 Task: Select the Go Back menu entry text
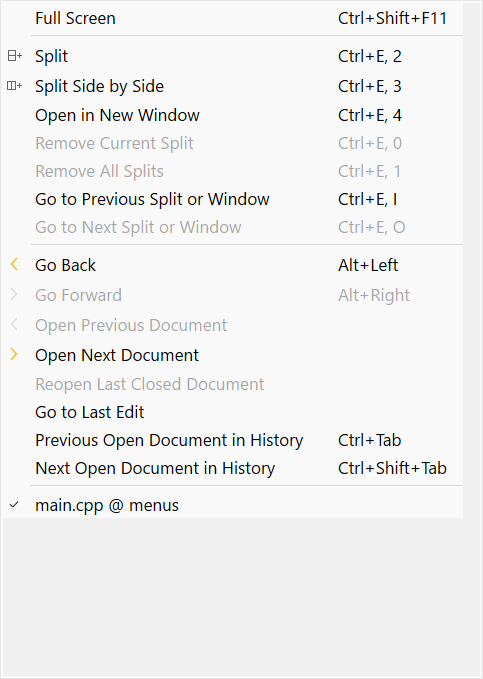point(65,265)
